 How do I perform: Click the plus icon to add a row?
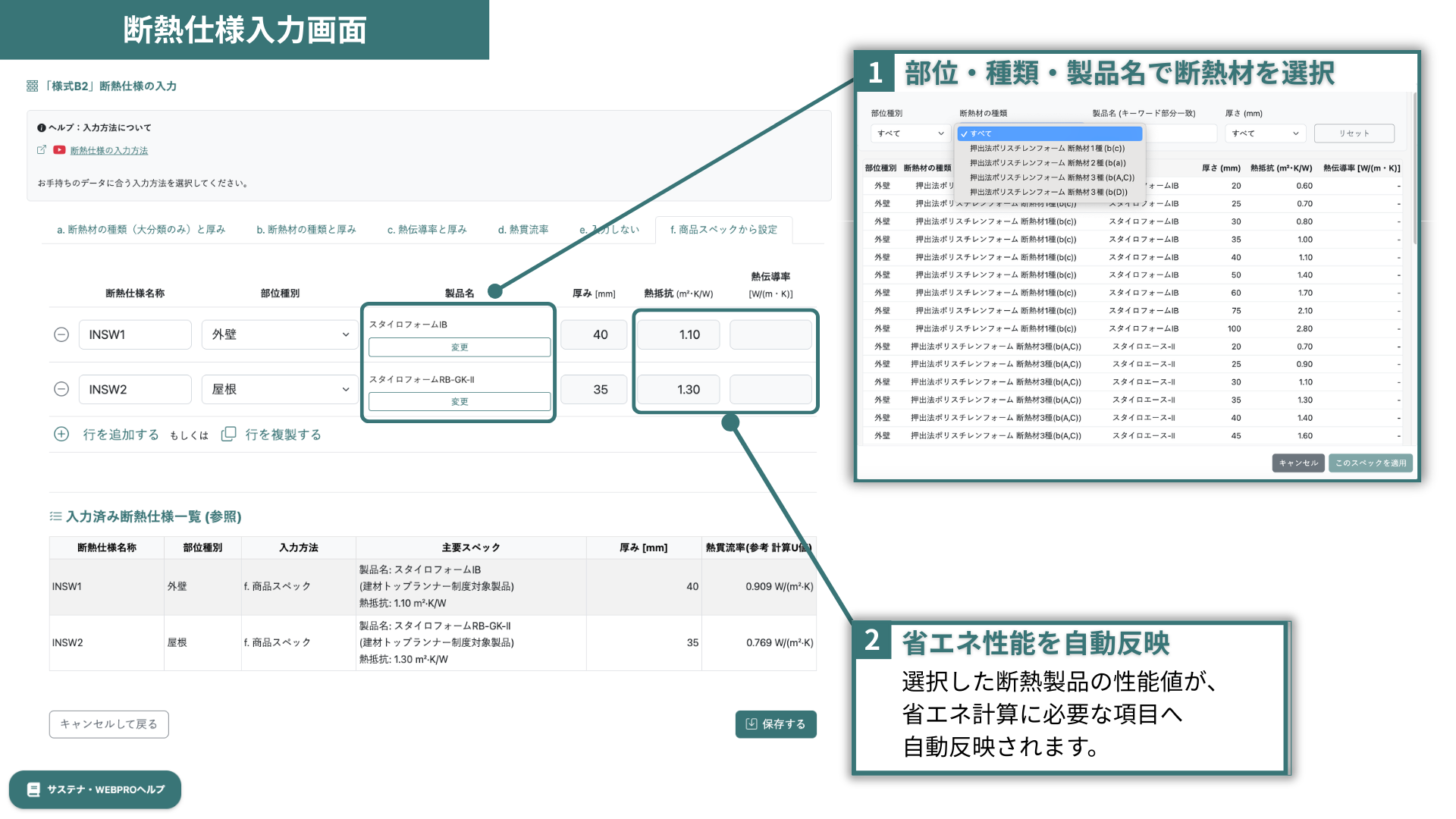61,434
